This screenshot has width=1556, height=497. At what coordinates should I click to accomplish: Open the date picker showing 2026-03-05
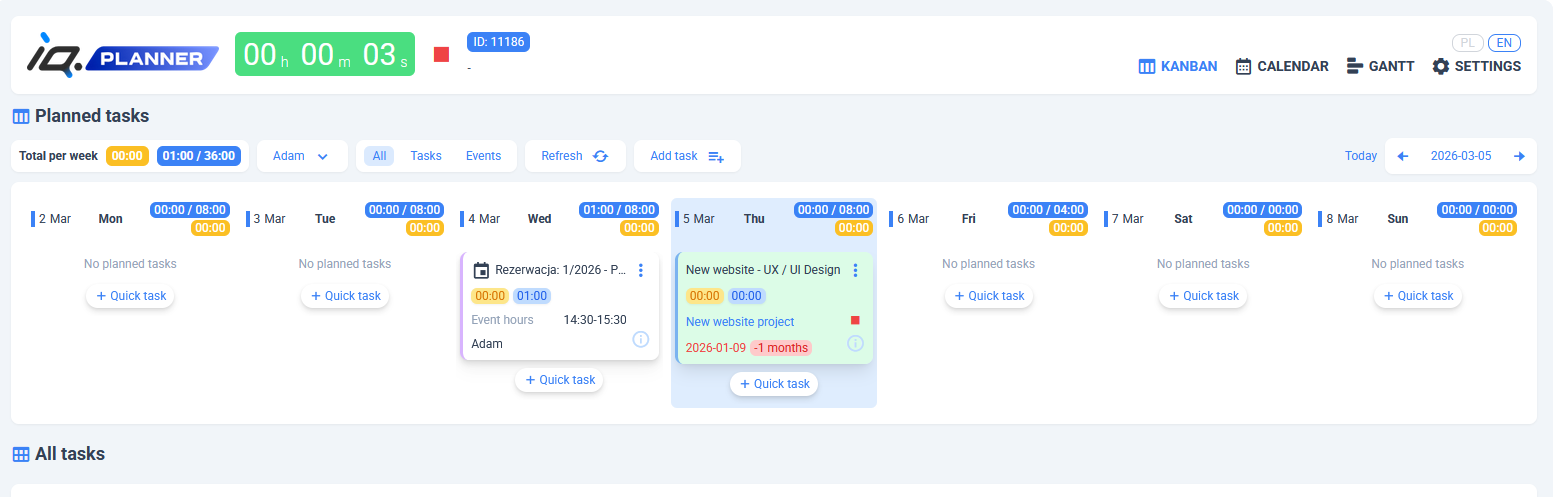tap(1460, 156)
